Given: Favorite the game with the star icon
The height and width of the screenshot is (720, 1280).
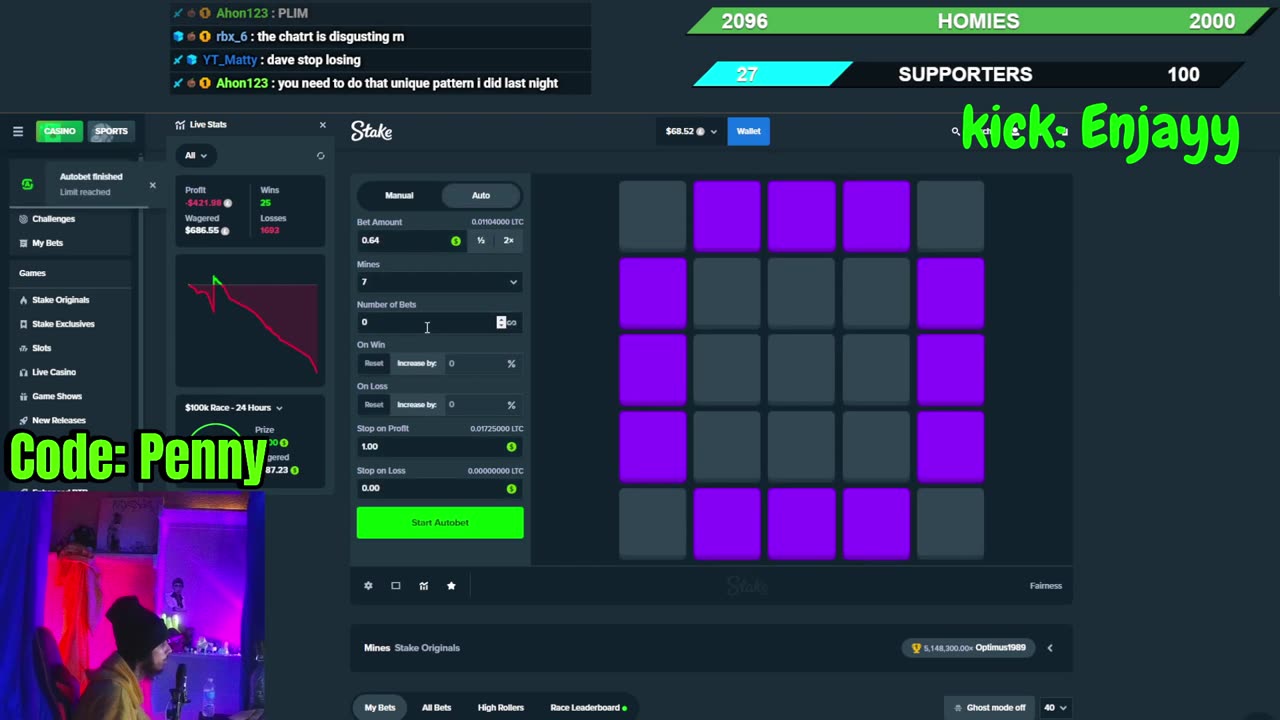Looking at the screenshot, I should click(451, 586).
